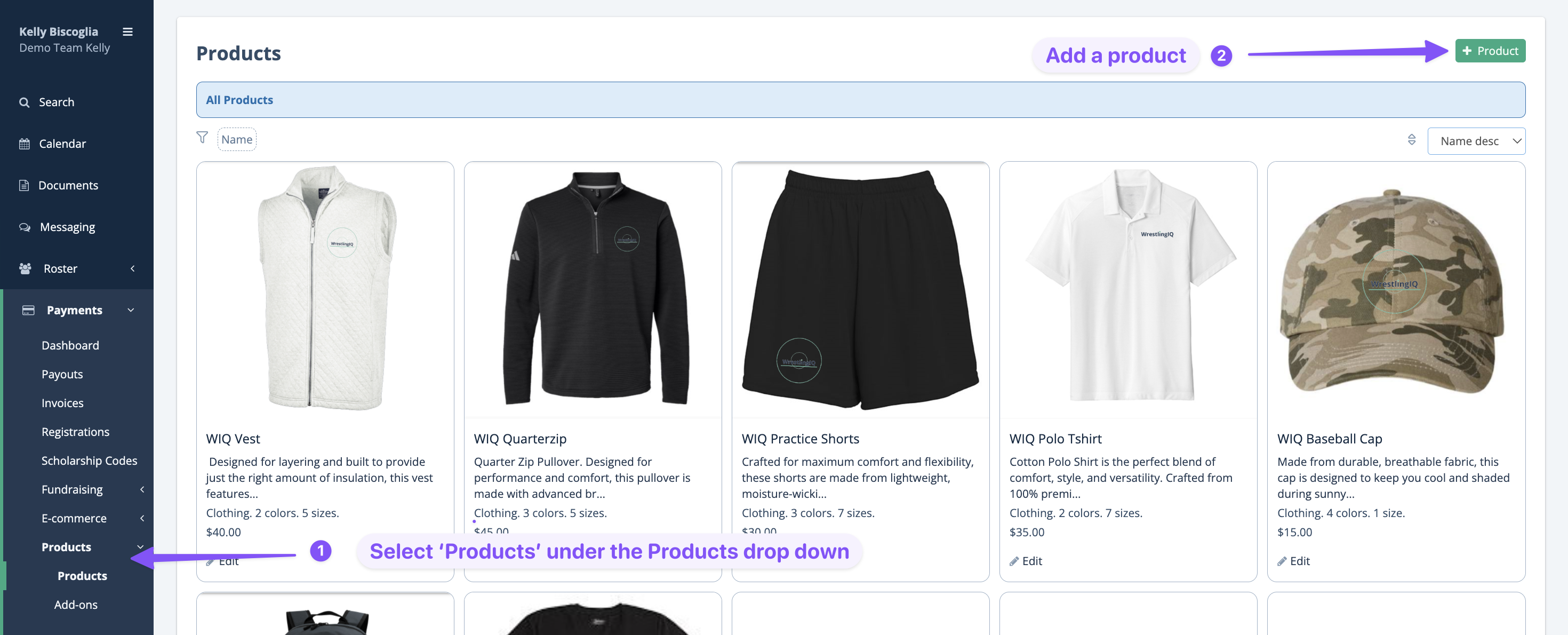This screenshot has width=1568, height=635.
Task: Click 'Clothing. 3 colors. 7 sizes.' text
Action: coord(808,513)
